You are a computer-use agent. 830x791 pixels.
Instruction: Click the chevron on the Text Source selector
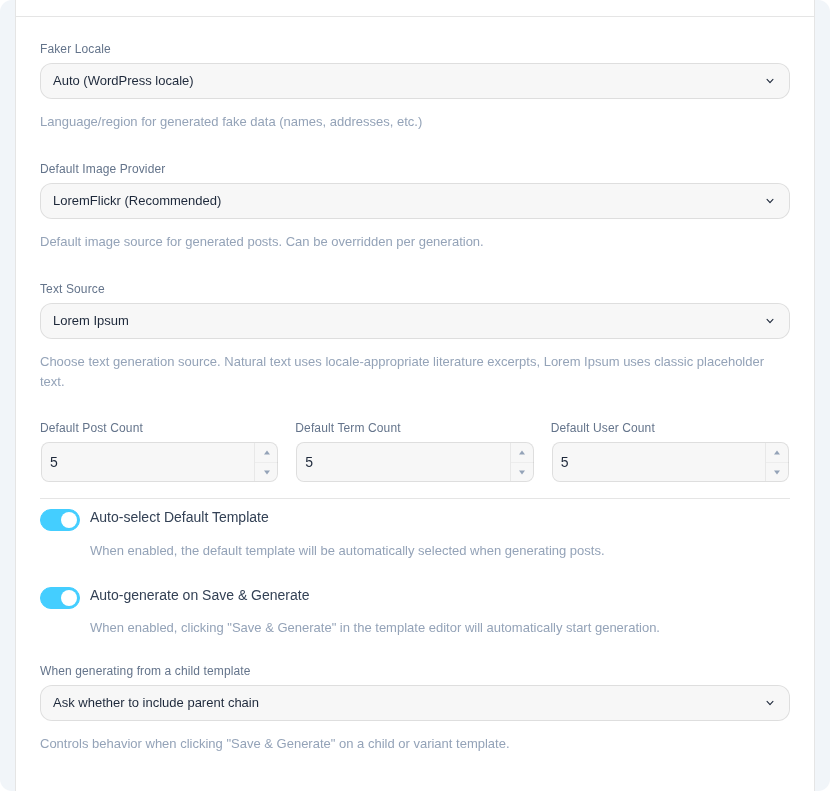(771, 321)
